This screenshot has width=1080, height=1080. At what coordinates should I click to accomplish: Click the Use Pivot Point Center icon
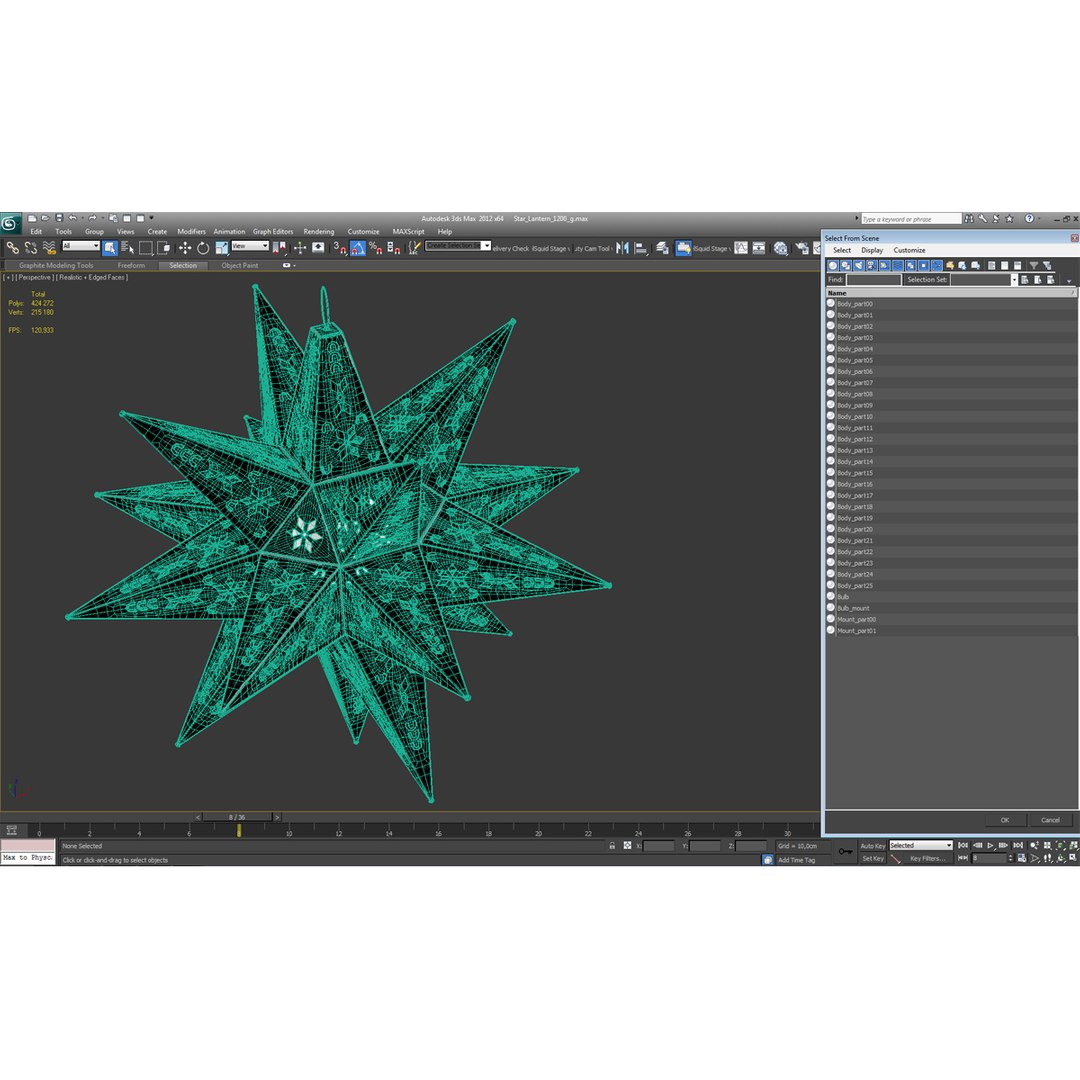279,247
